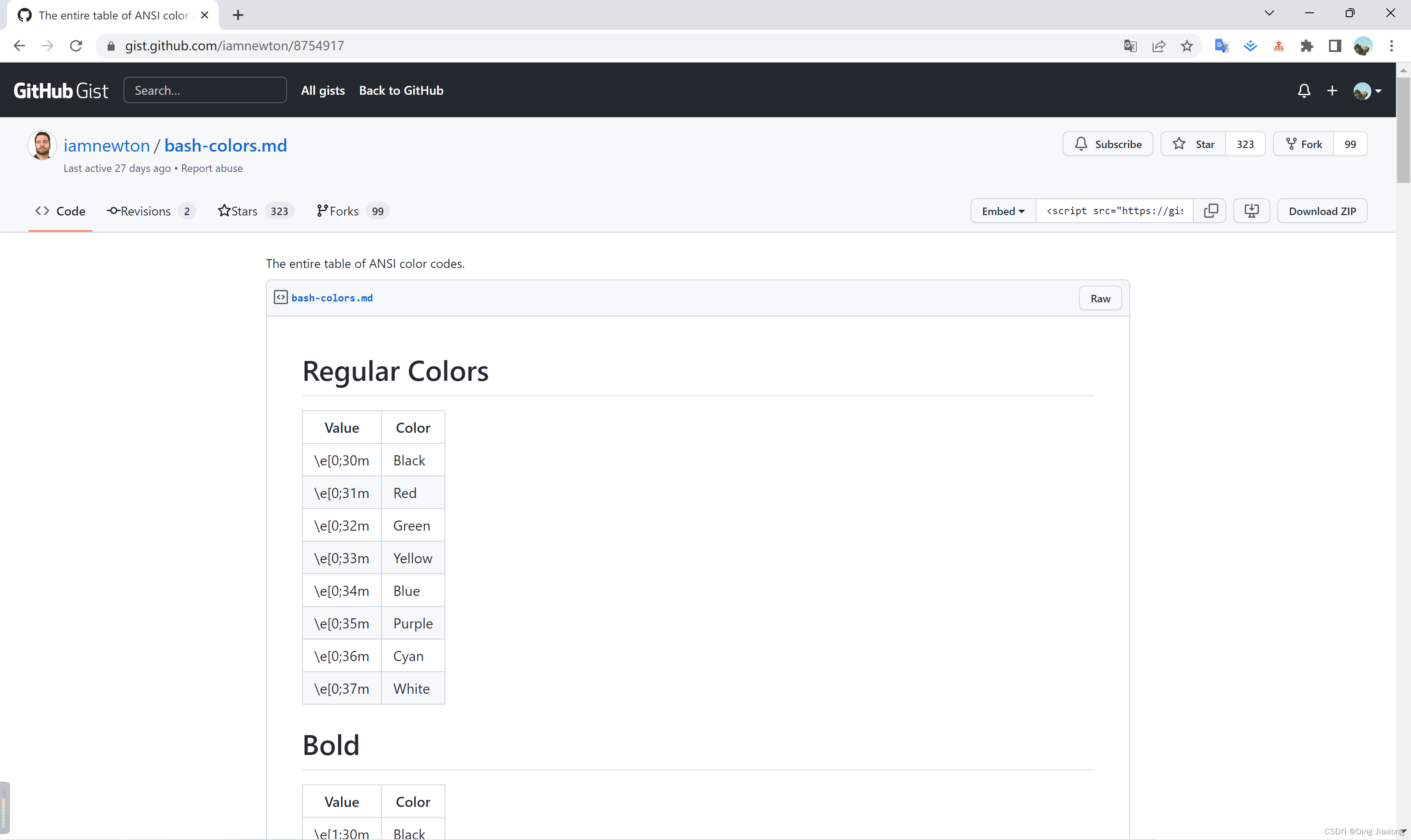Open bash-colors.md title link

(225, 145)
